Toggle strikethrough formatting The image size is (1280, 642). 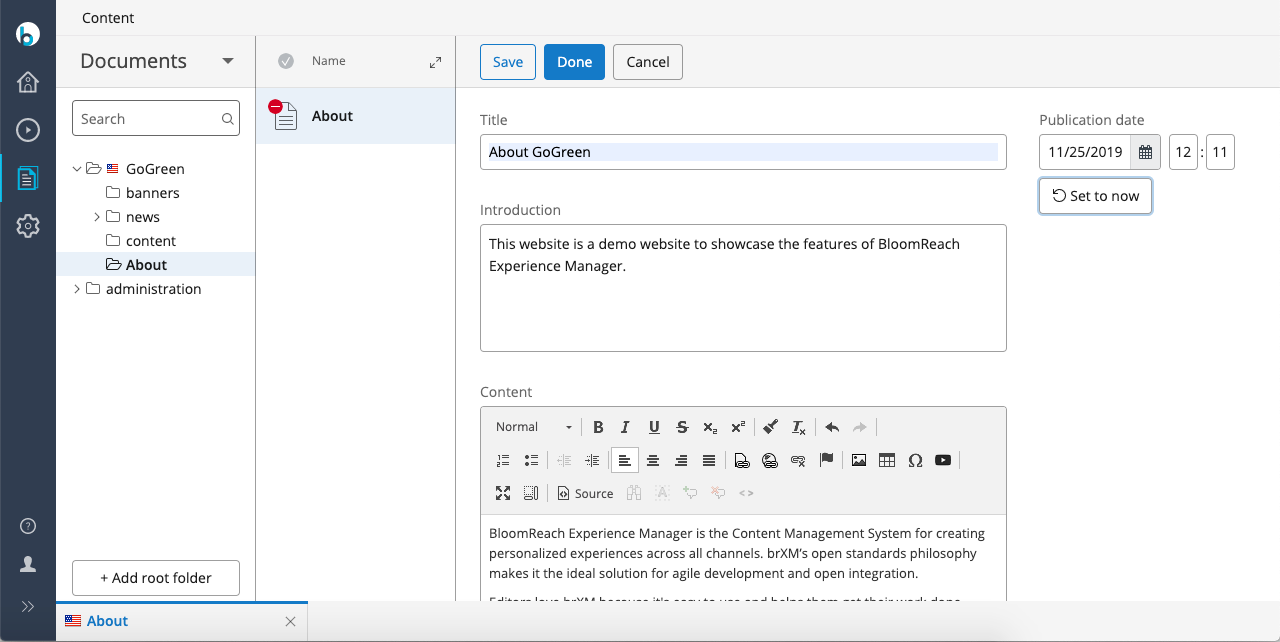(x=682, y=427)
